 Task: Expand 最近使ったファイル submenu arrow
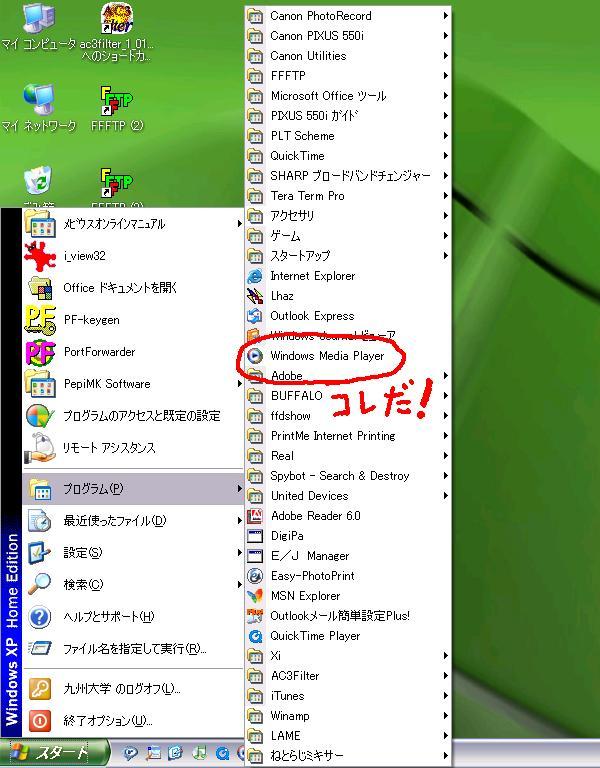[239, 521]
